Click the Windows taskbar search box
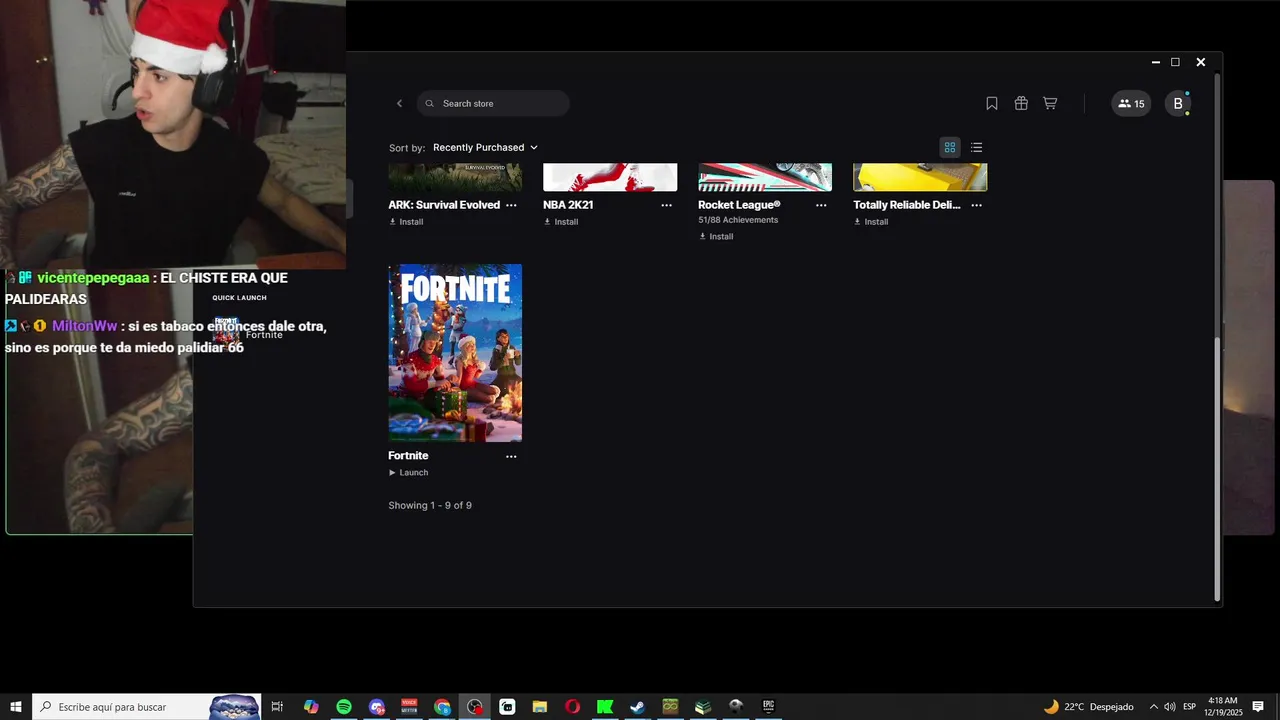 (146, 707)
